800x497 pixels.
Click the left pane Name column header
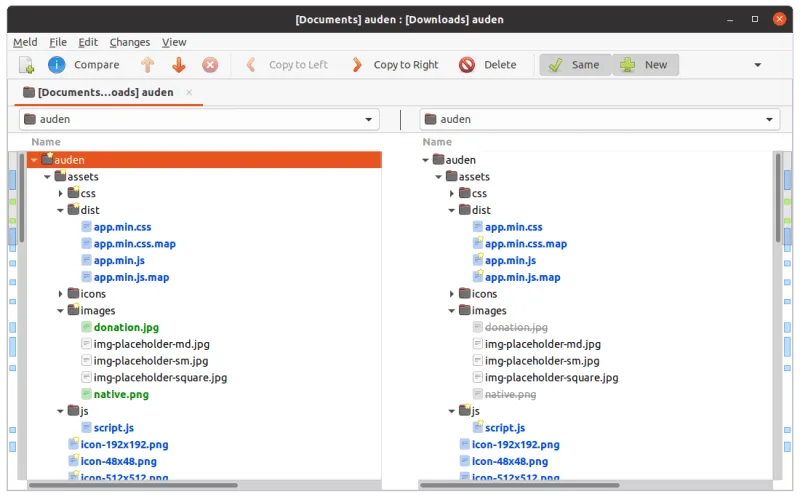(46, 142)
